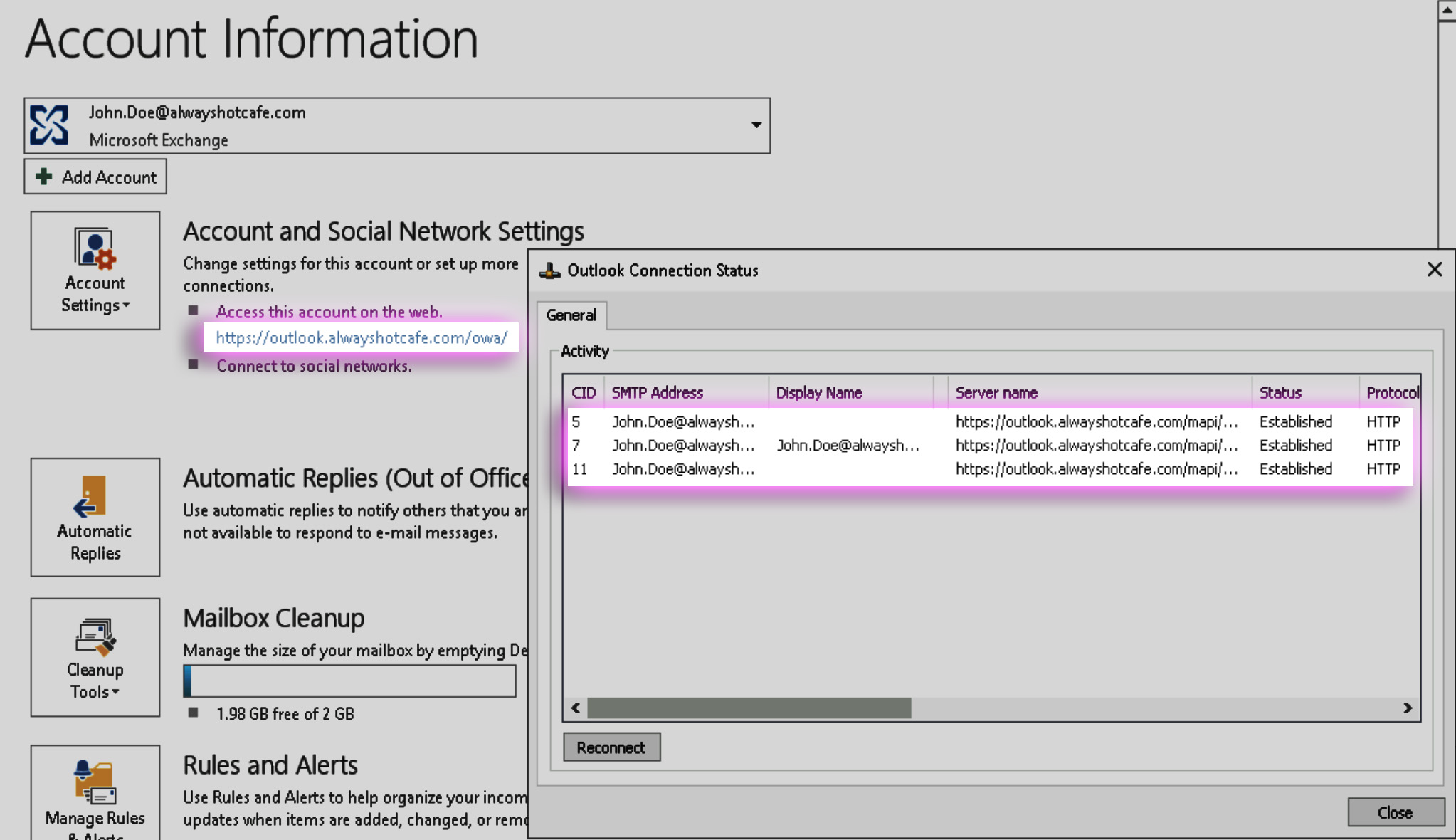Expand the account selector dropdown

click(x=756, y=125)
